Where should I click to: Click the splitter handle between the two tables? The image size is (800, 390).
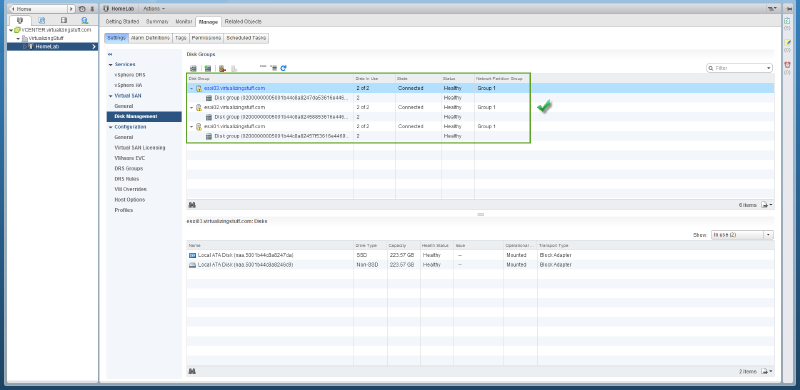coord(480,214)
